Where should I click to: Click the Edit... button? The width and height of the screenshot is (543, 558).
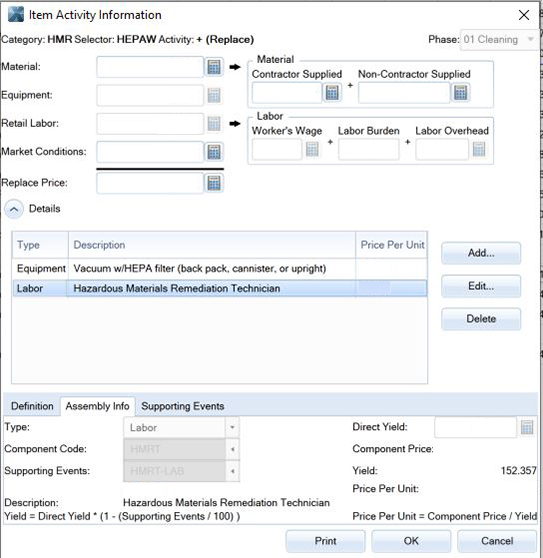(481, 286)
